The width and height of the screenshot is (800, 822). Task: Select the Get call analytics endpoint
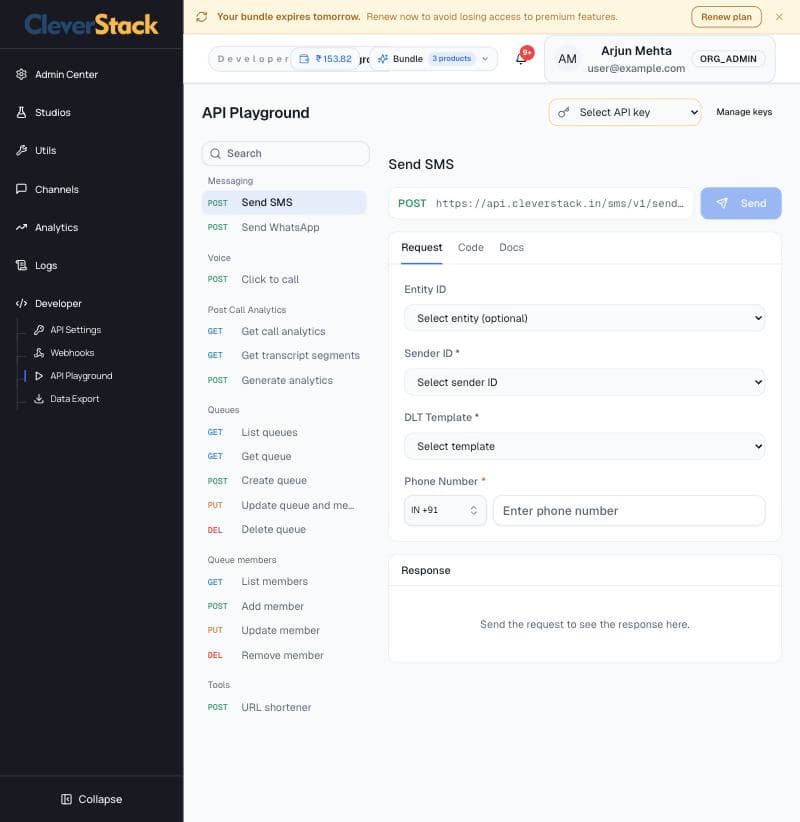point(284,331)
